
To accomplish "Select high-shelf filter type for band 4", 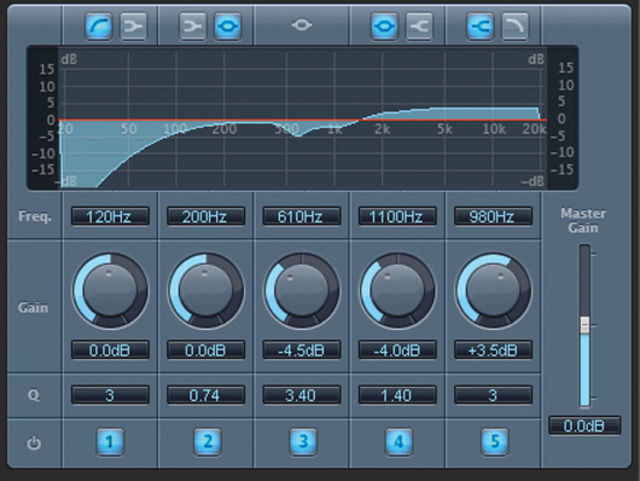I will click(x=419, y=27).
